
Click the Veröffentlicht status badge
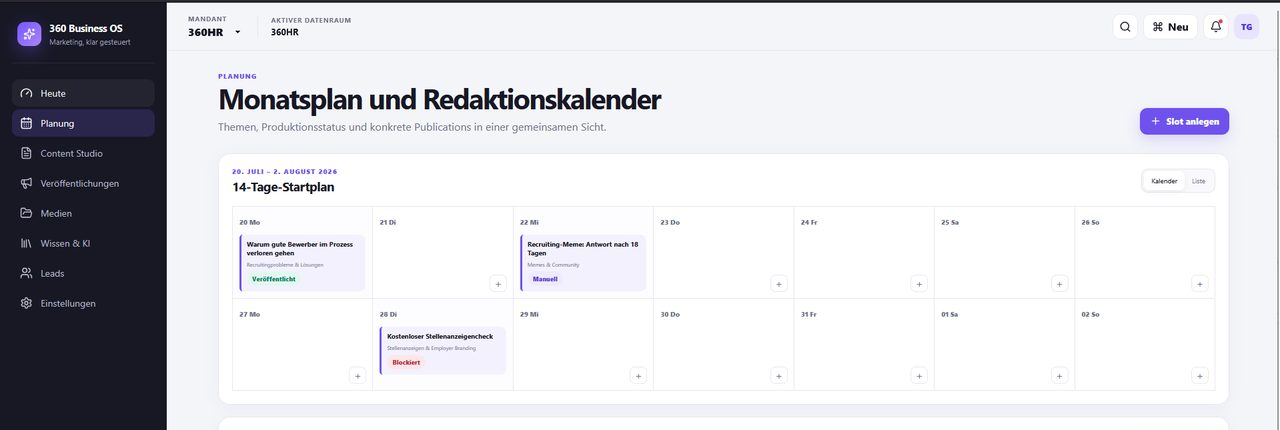(273, 279)
